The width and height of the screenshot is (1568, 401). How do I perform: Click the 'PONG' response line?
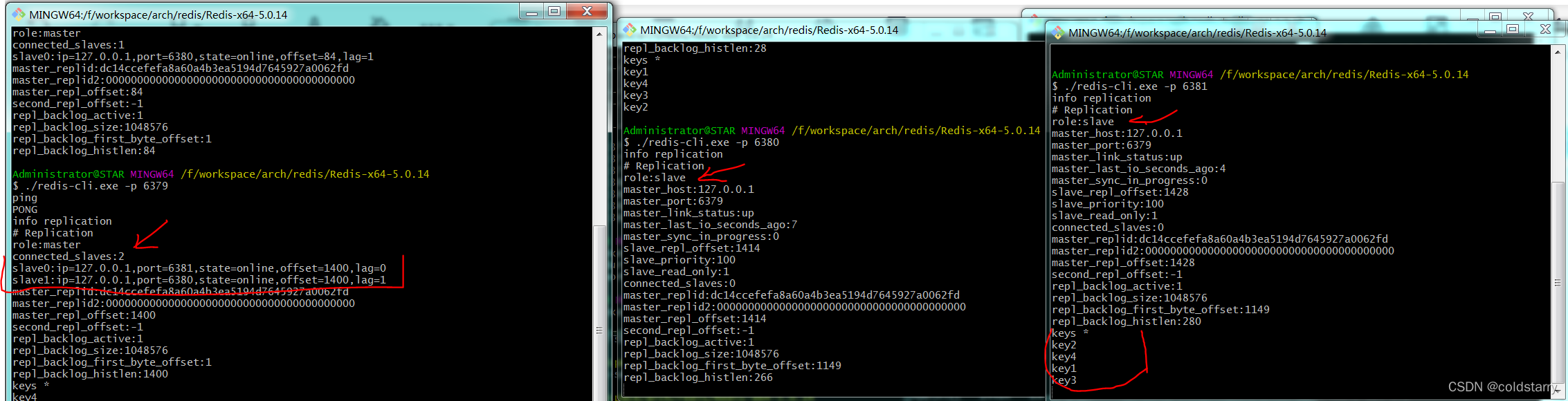coord(25,209)
